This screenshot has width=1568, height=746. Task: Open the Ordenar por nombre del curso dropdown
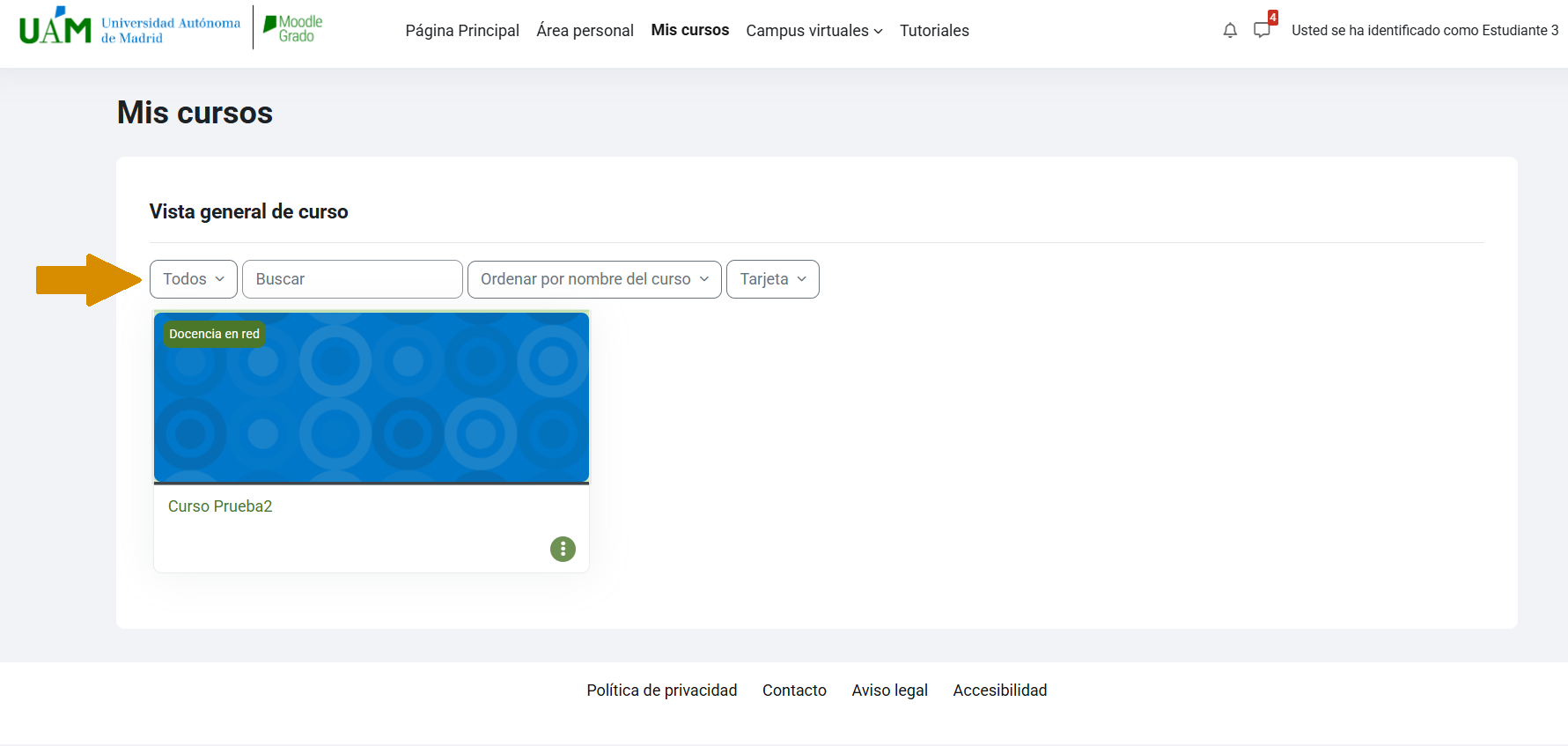[x=594, y=279]
